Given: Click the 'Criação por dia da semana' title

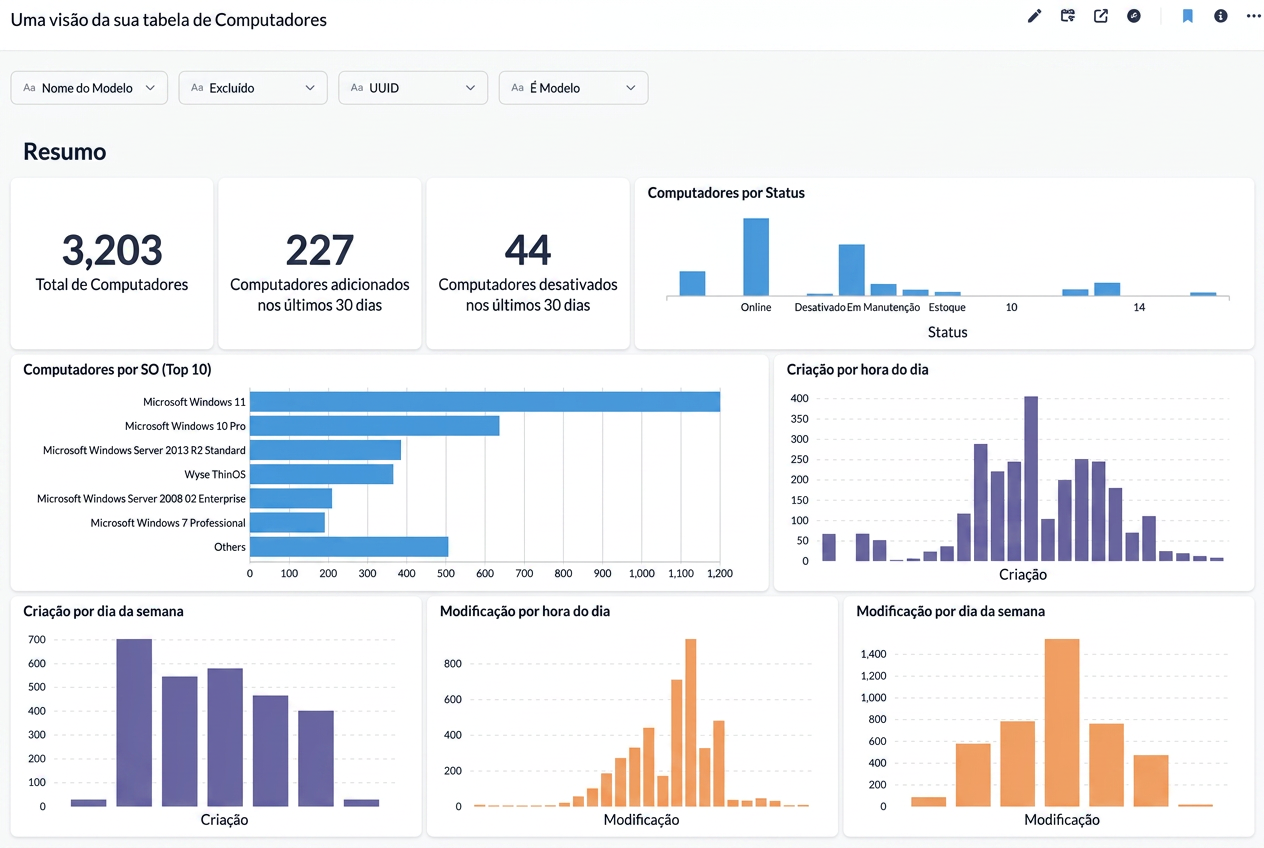Looking at the screenshot, I should [103, 611].
